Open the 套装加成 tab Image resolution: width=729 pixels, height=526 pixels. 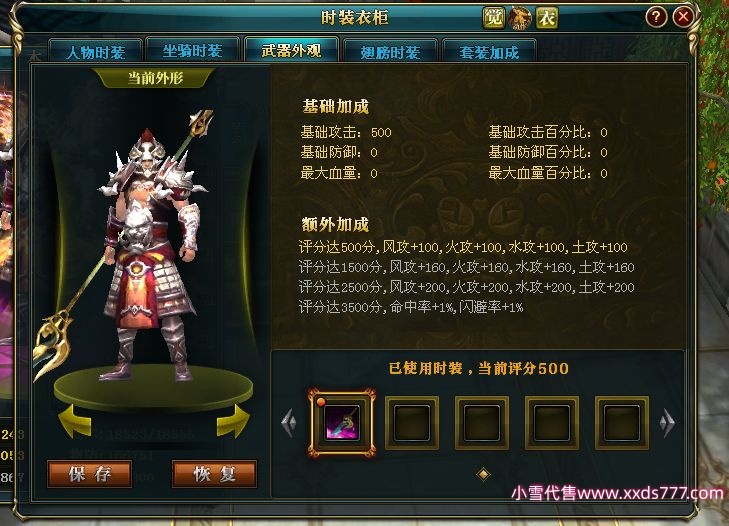pos(489,51)
